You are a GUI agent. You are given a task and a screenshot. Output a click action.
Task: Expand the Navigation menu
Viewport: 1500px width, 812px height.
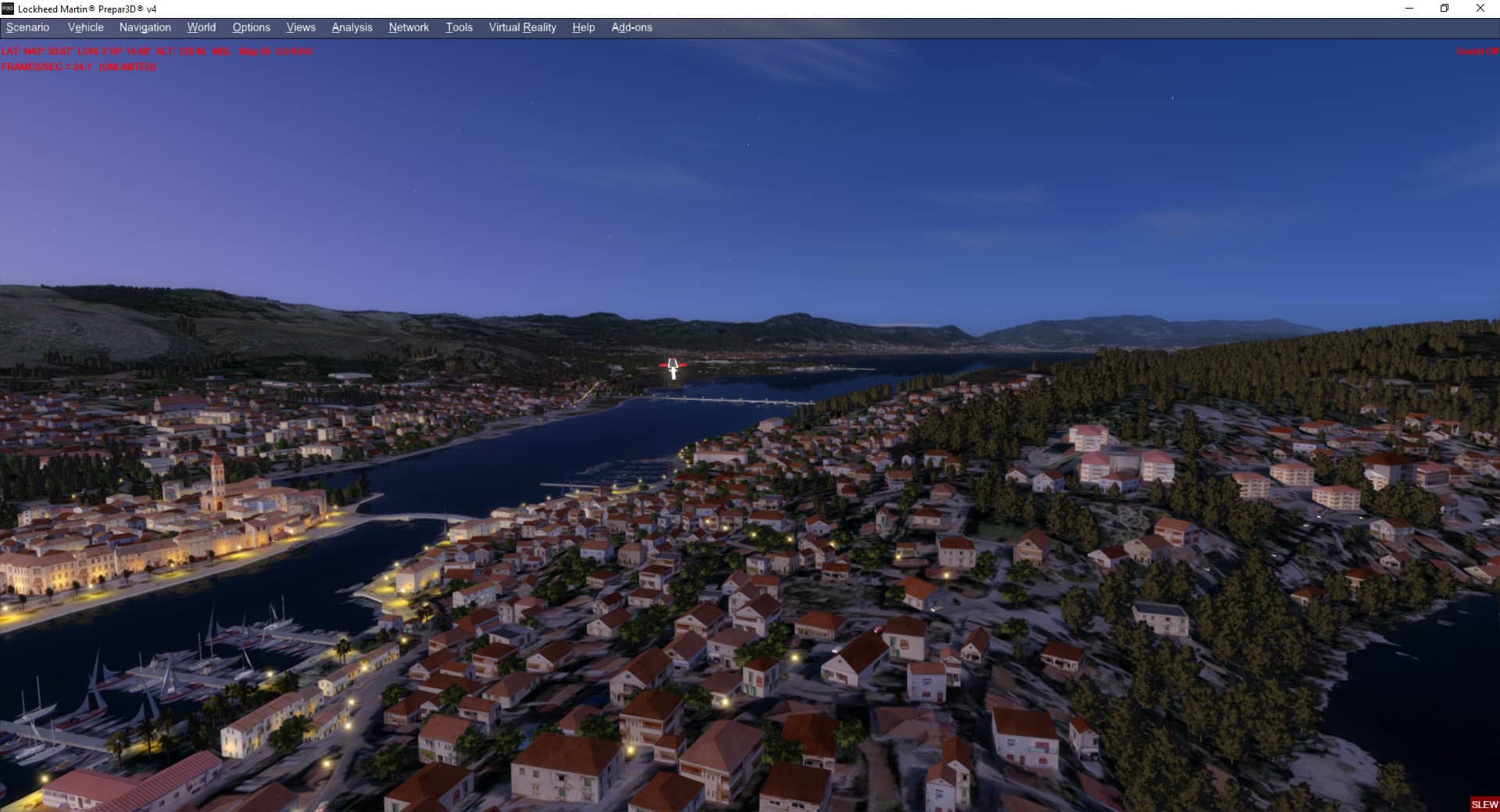tap(145, 27)
